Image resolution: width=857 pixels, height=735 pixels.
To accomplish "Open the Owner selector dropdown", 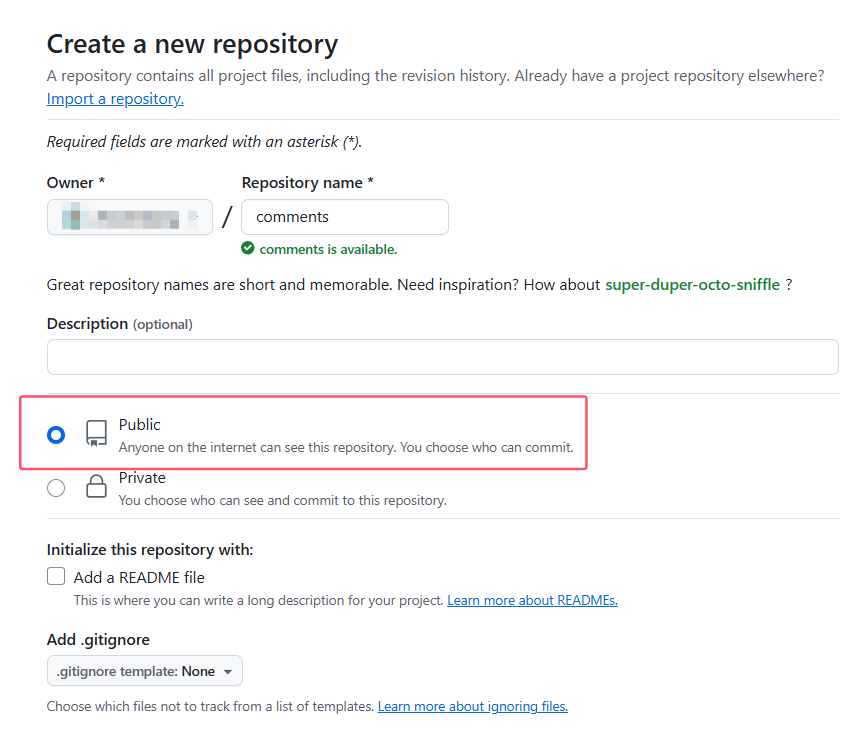I will pos(129,217).
